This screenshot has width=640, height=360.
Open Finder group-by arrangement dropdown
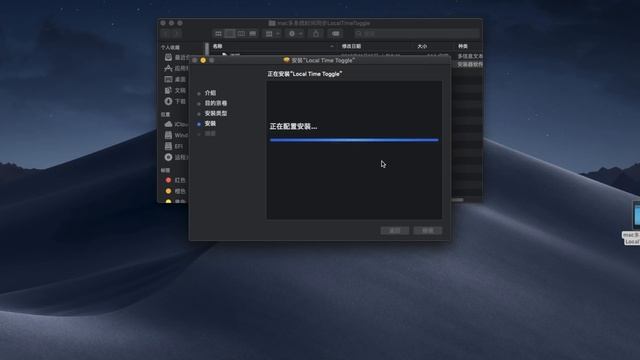(272, 33)
